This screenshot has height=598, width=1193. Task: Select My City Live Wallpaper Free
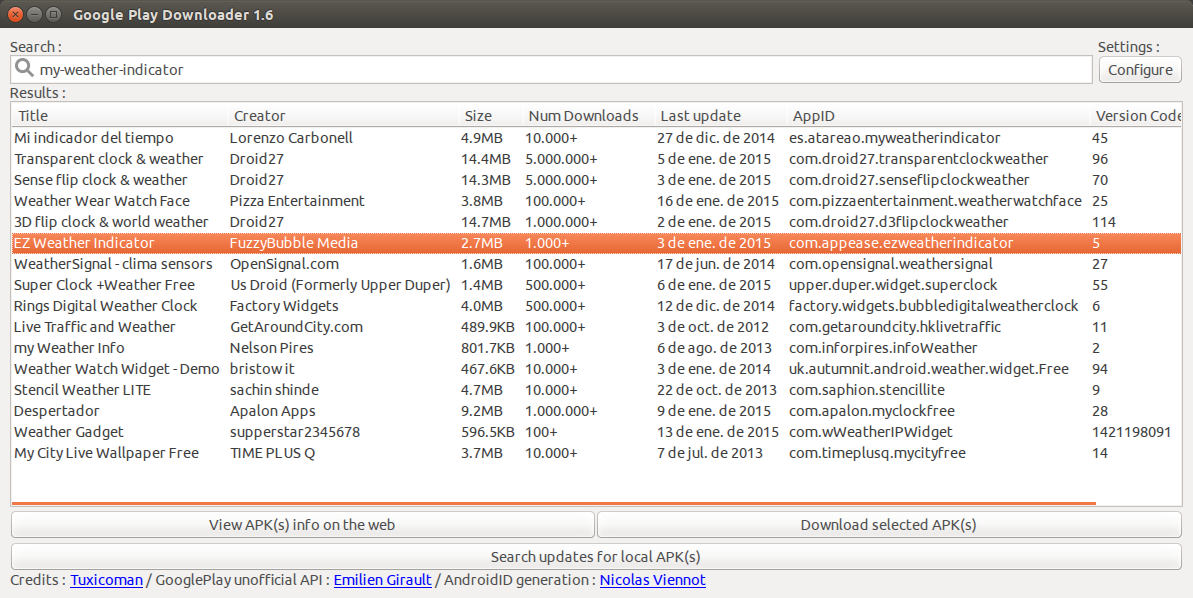pyautogui.click(x=596, y=453)
